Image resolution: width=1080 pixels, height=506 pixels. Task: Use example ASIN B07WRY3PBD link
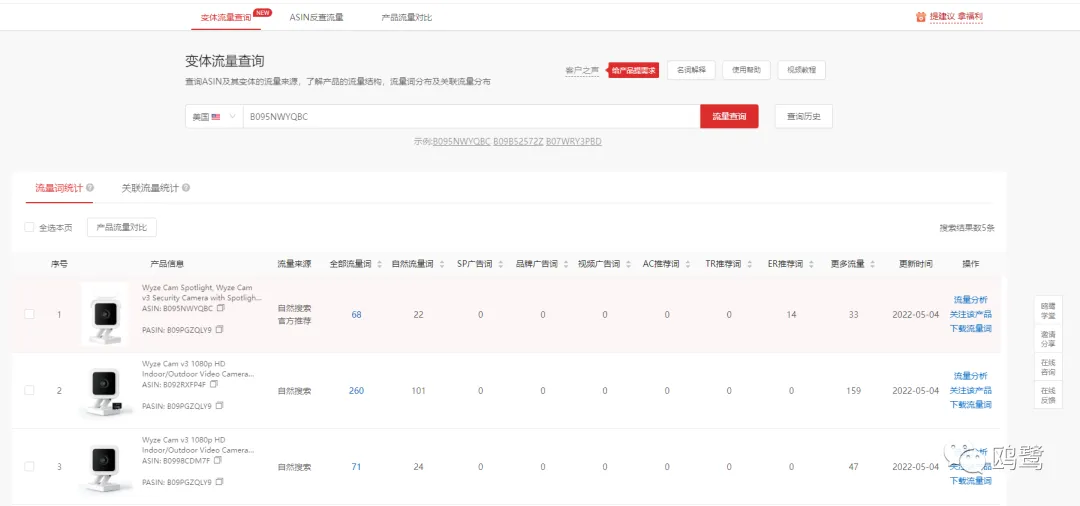(574, 141)
